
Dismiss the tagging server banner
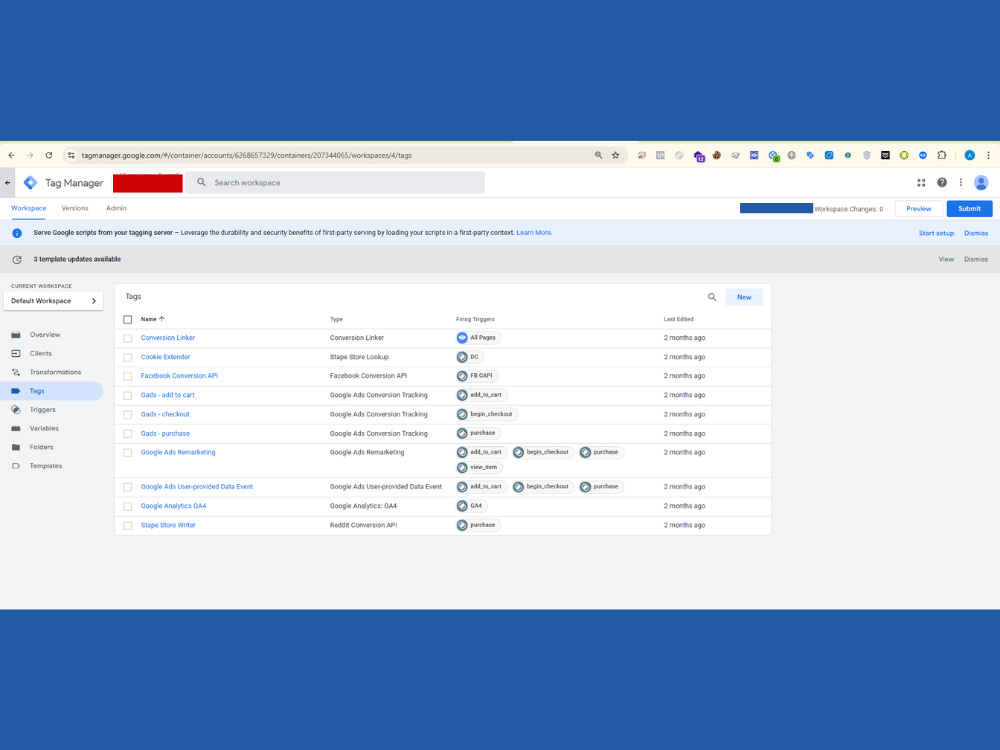click(976, 233)
